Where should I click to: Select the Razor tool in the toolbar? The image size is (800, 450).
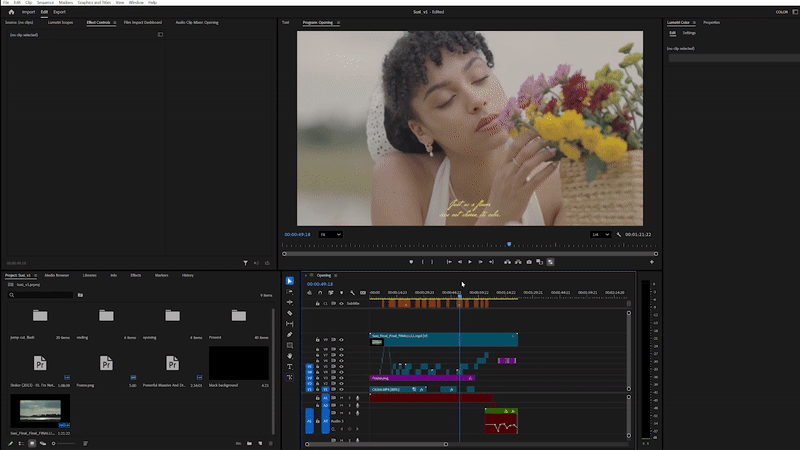coord(290,313)
